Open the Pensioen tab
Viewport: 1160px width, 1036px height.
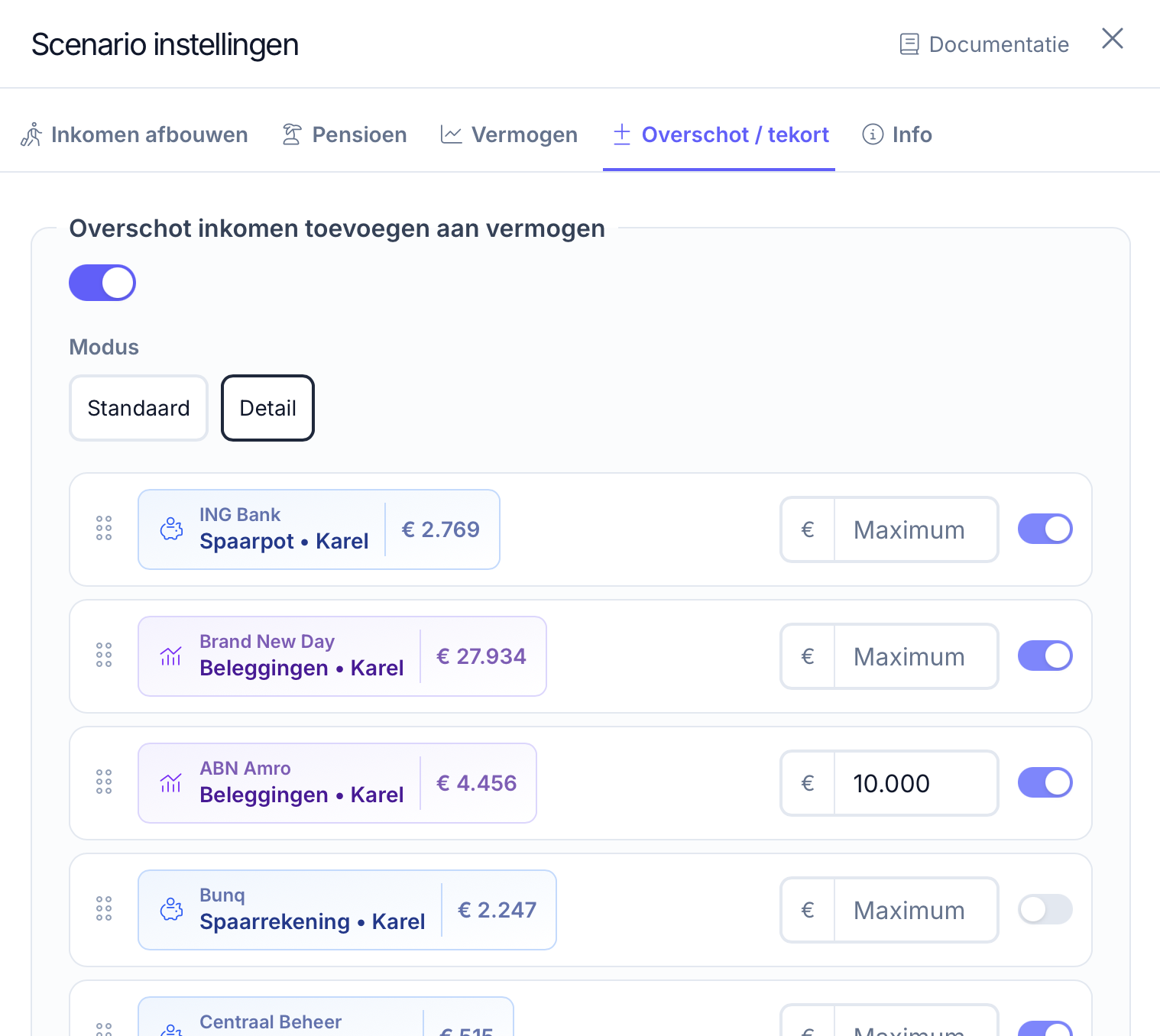click(344, 134)
